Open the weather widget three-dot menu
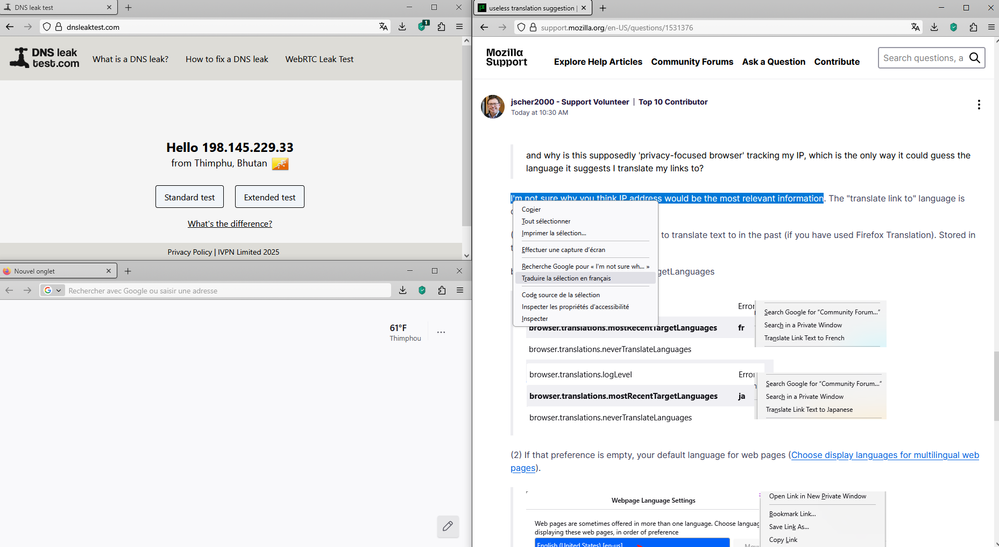The width and height of the screenshot is (999, 547). 441,332
